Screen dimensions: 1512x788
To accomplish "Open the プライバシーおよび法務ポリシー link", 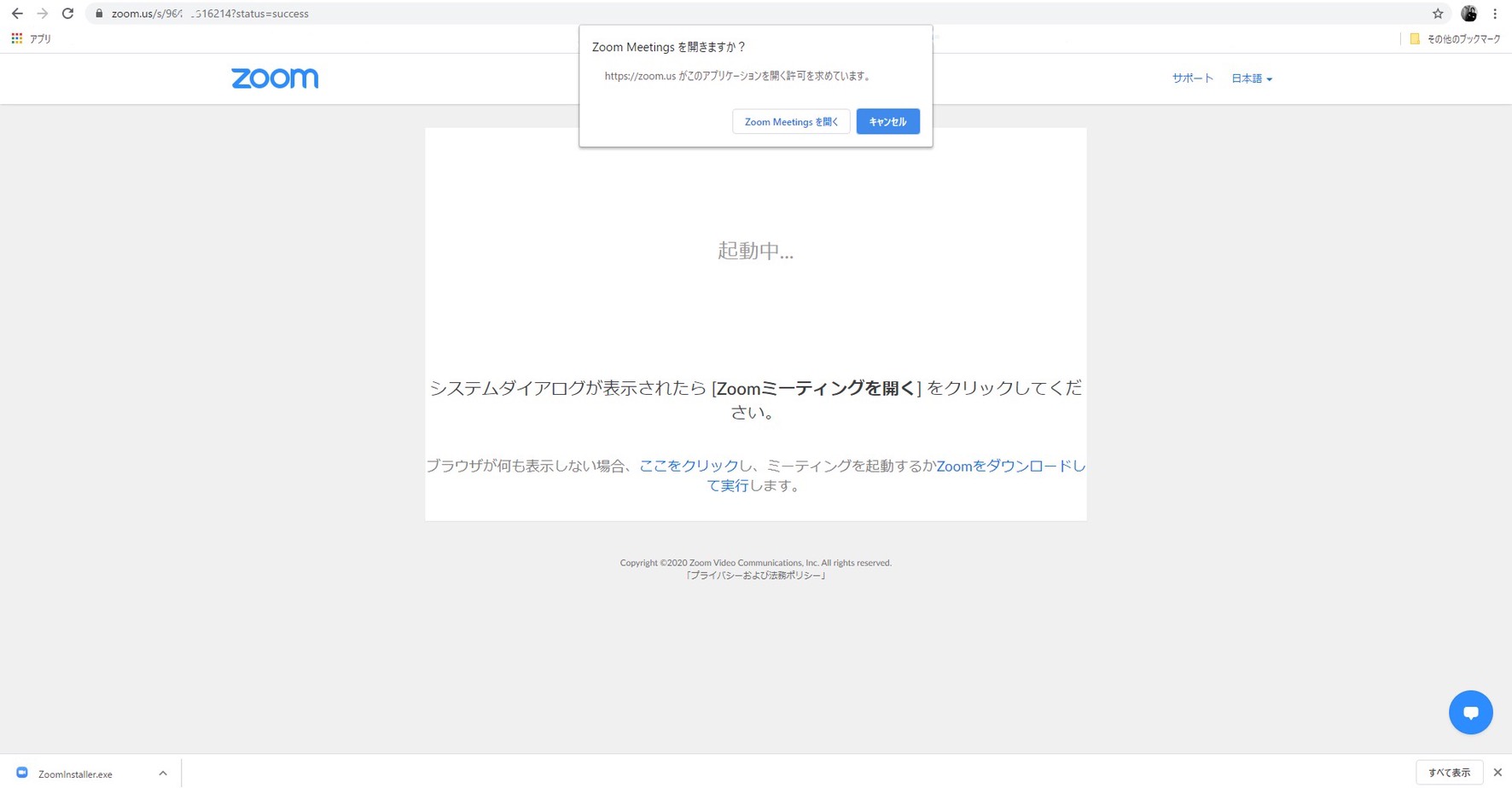I will [755, 576].
